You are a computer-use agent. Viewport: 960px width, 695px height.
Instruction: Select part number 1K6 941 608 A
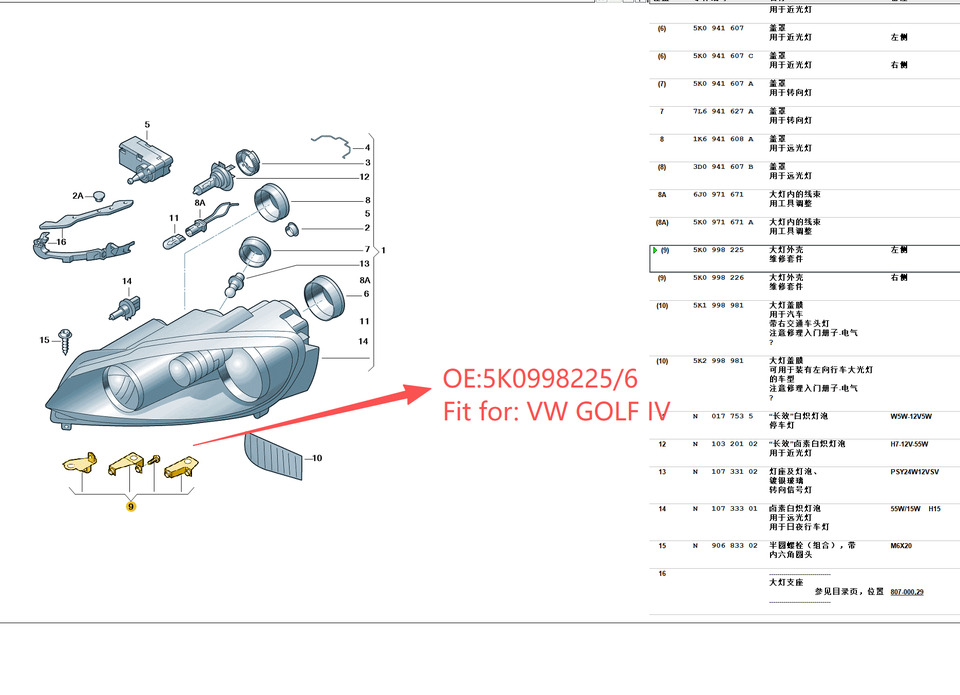723,139
